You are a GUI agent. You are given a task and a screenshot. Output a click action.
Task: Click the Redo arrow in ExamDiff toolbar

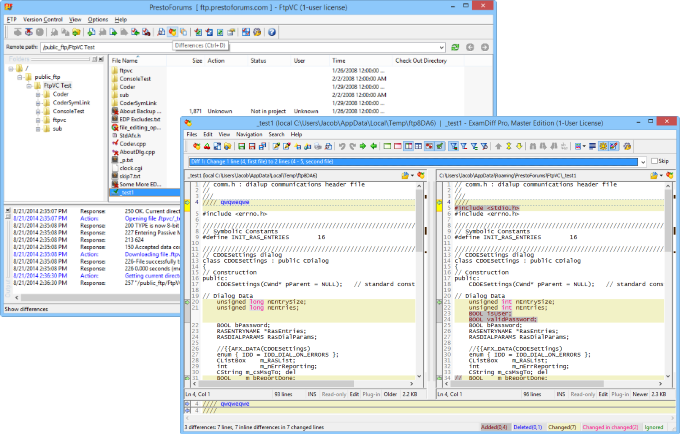(353, 147)
